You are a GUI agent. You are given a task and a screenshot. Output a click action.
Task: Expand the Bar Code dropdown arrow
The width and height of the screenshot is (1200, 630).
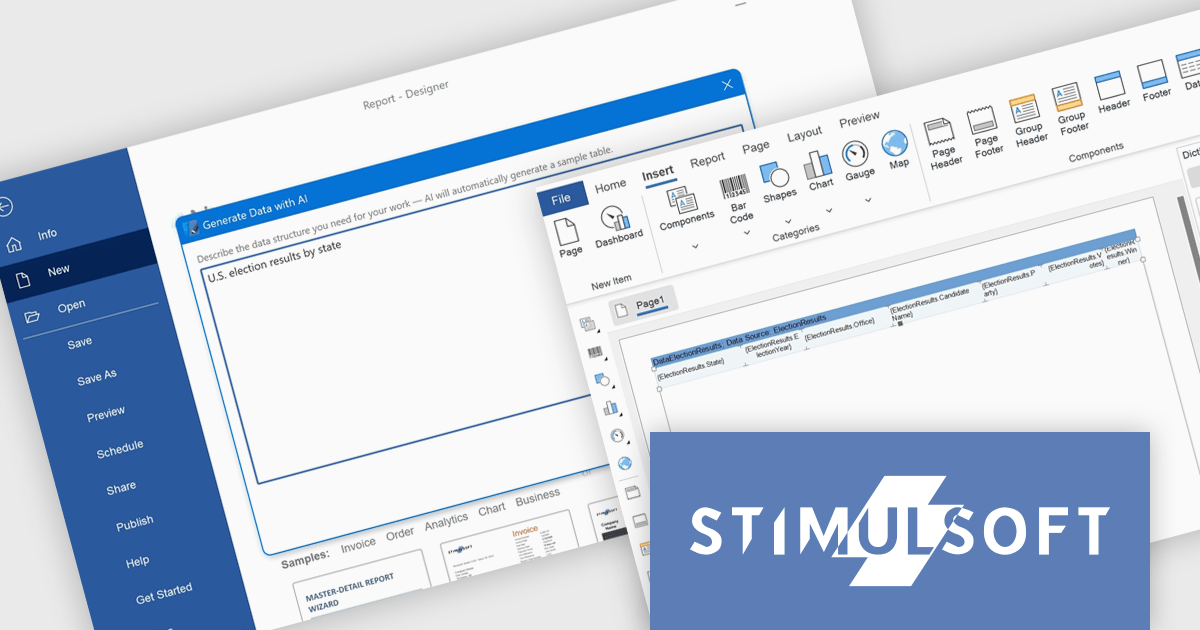tap(748, 233)
